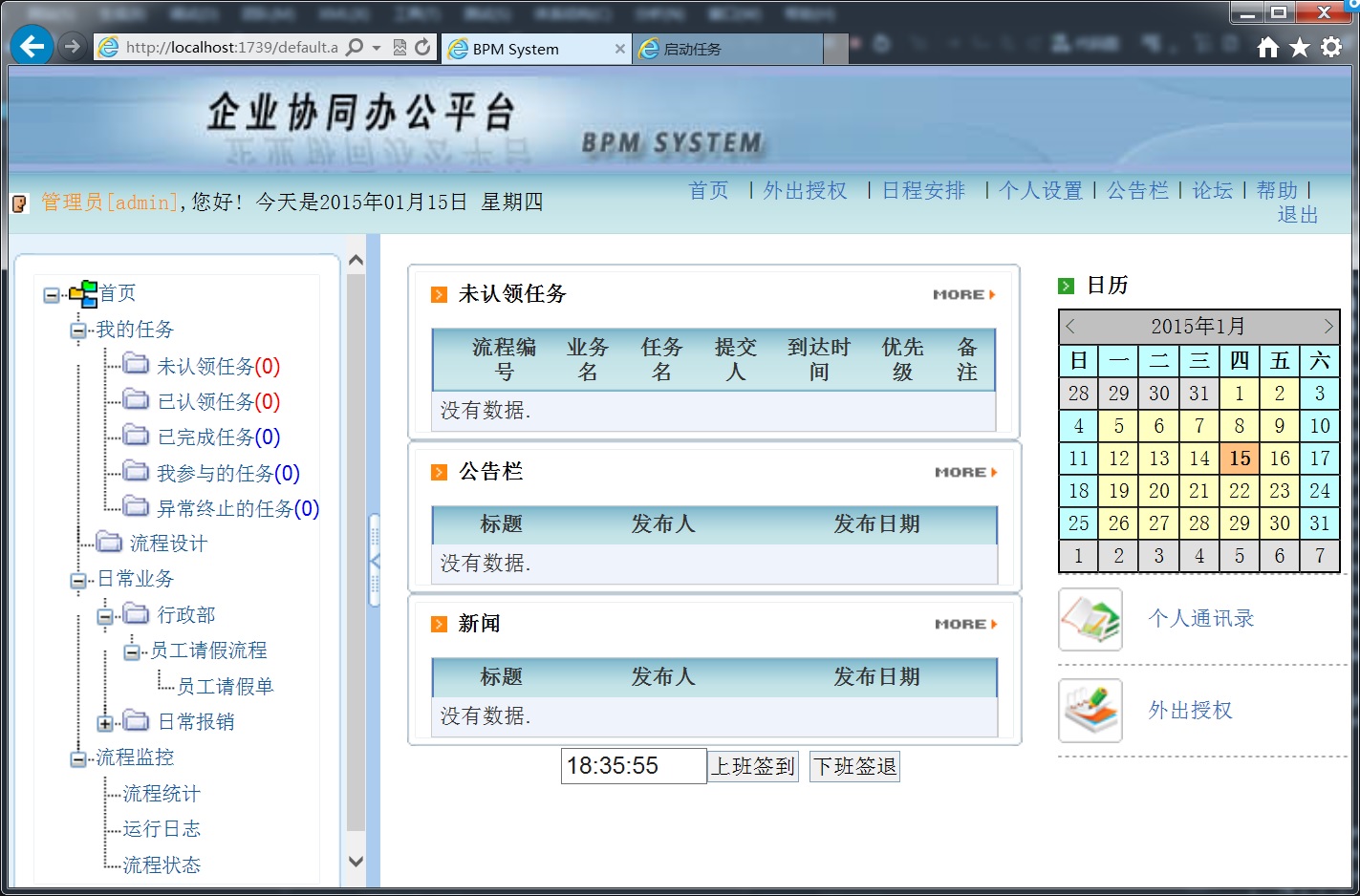Image resolution: width=1360 pixels, height=896 pixels.
Task: Open 个人设置 in top navigation
Action: (1040, 191)
